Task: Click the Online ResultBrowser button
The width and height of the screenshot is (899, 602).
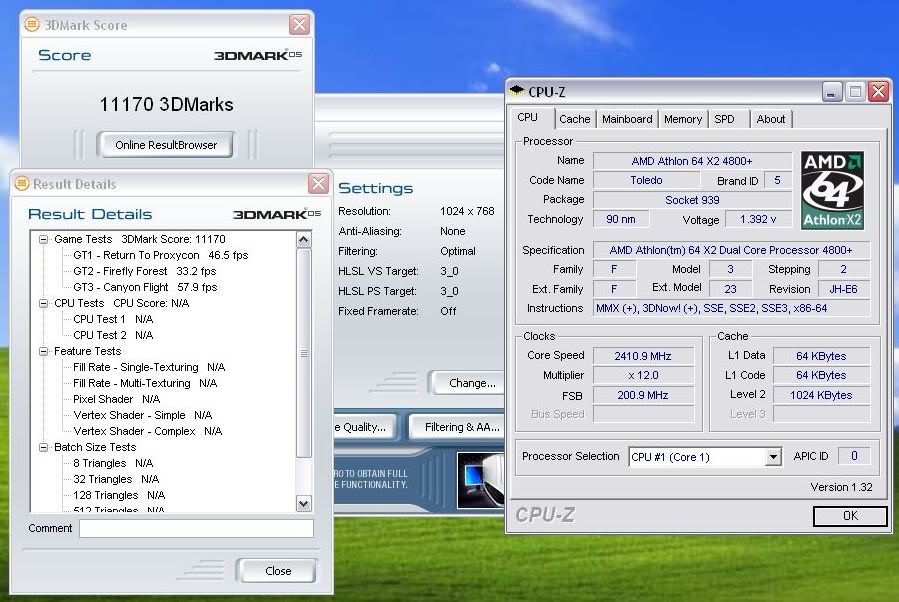Action: coord(165,144)
